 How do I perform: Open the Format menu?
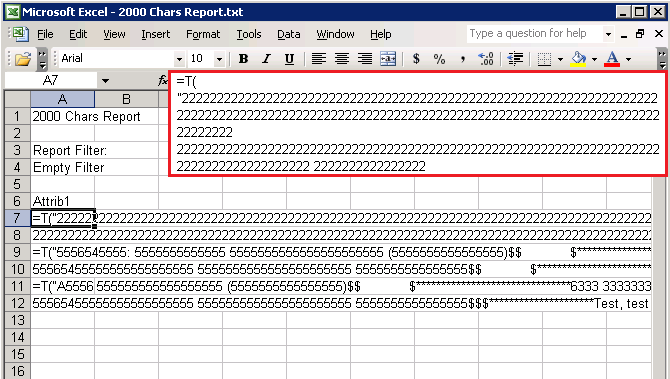203,34
